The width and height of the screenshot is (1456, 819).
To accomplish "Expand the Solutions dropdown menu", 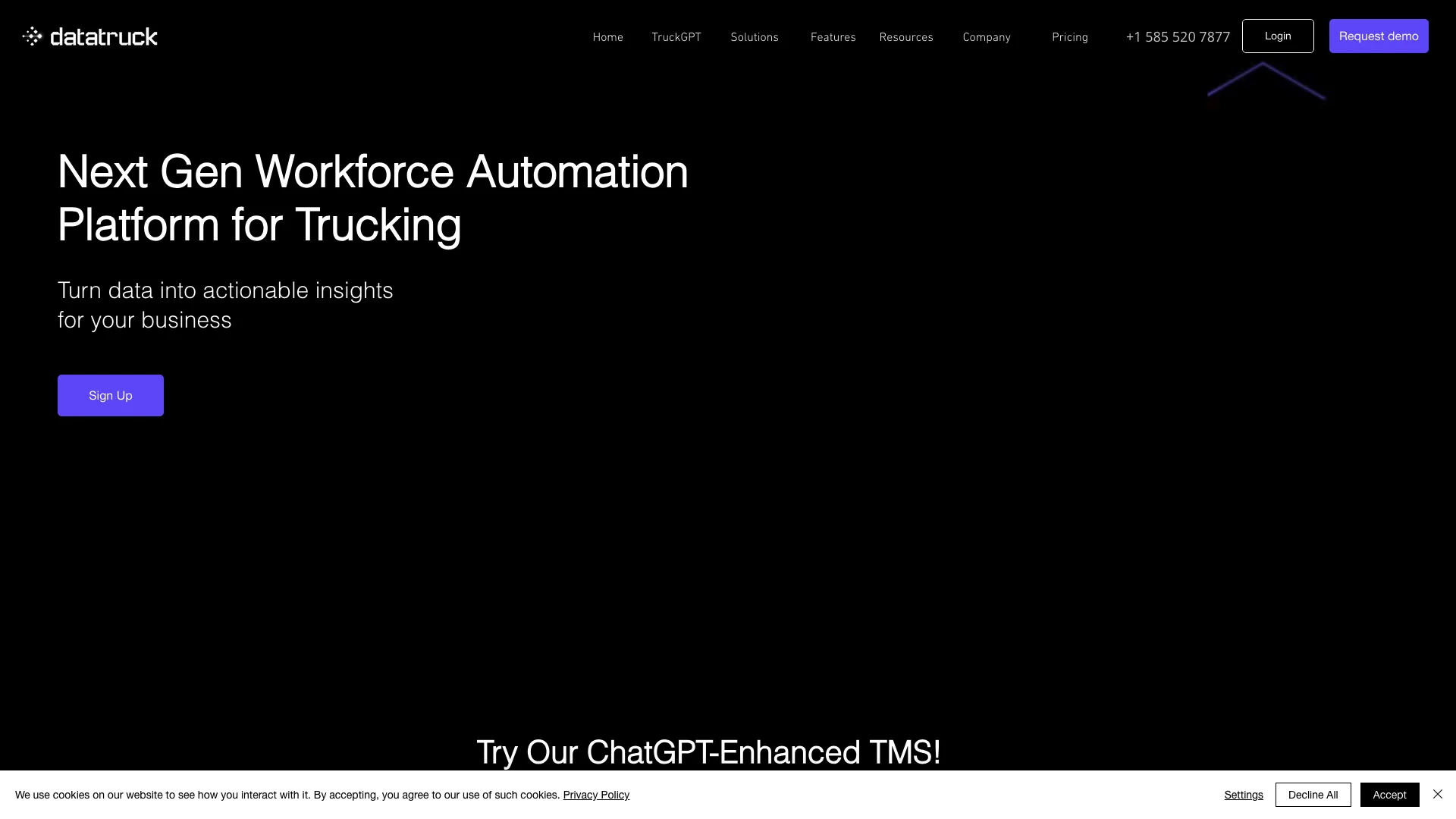I will pyautogui.click(x=754, y=37).
